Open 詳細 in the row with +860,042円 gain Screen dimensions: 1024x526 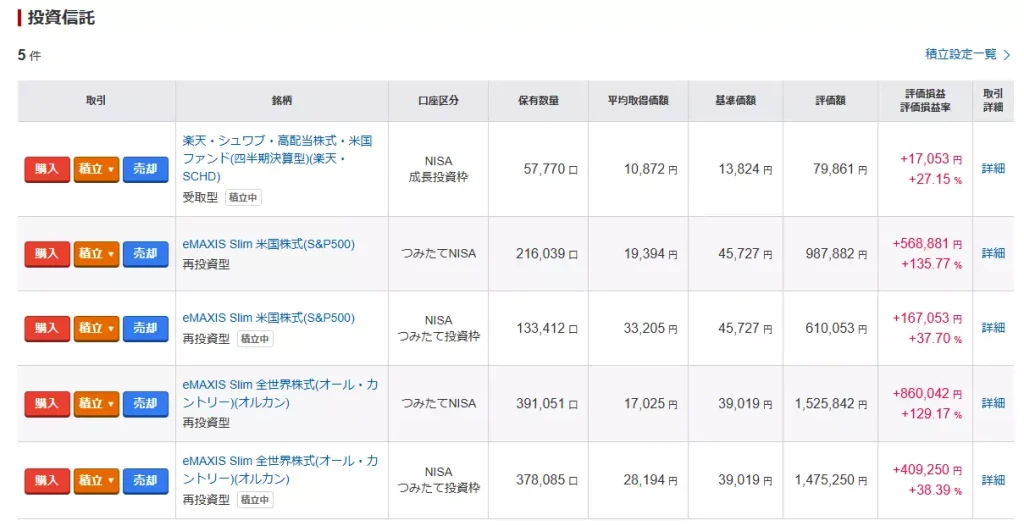993,403
